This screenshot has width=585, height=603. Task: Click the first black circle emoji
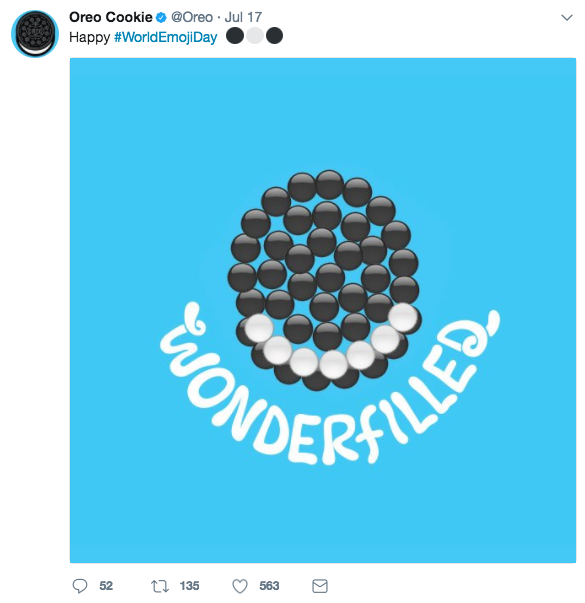click(235, 36)
